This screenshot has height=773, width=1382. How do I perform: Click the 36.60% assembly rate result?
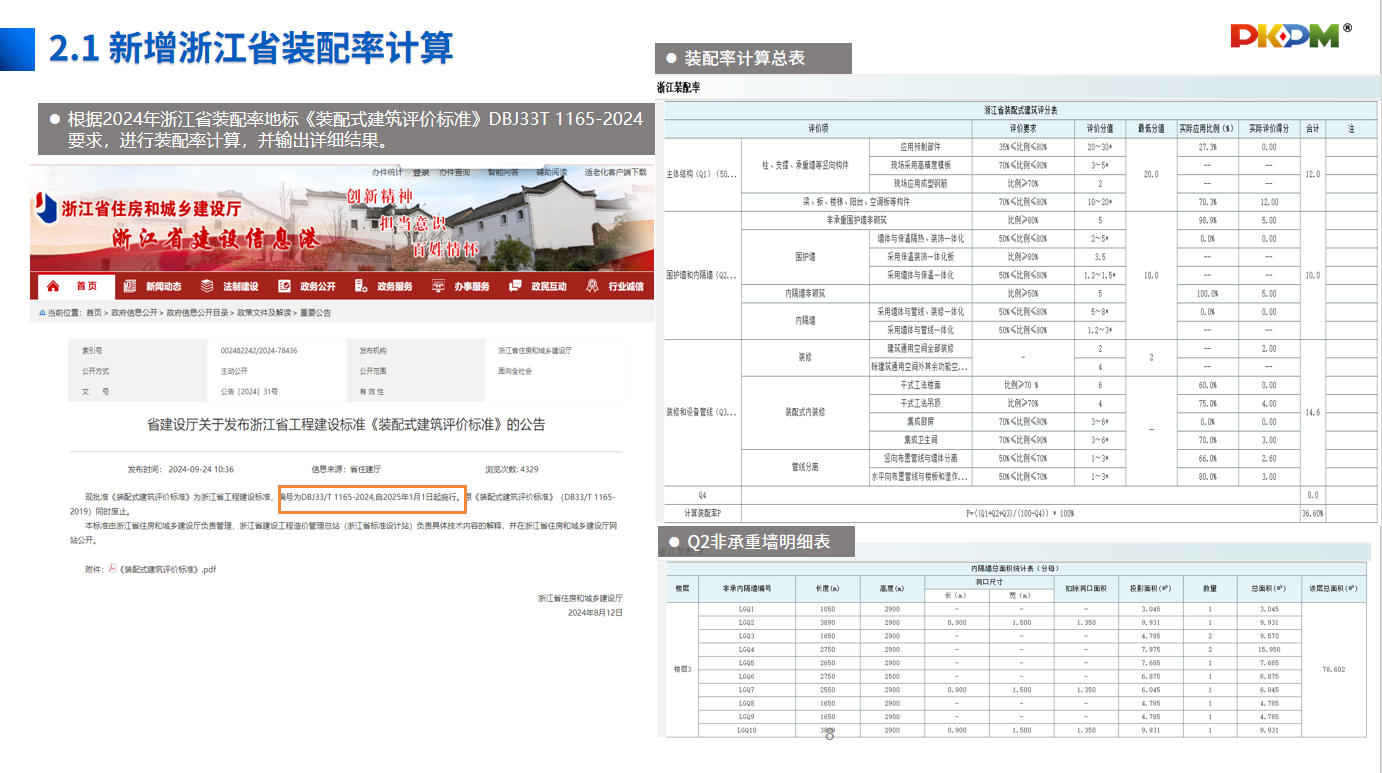pyautogui.click(x=1312, y=513)
